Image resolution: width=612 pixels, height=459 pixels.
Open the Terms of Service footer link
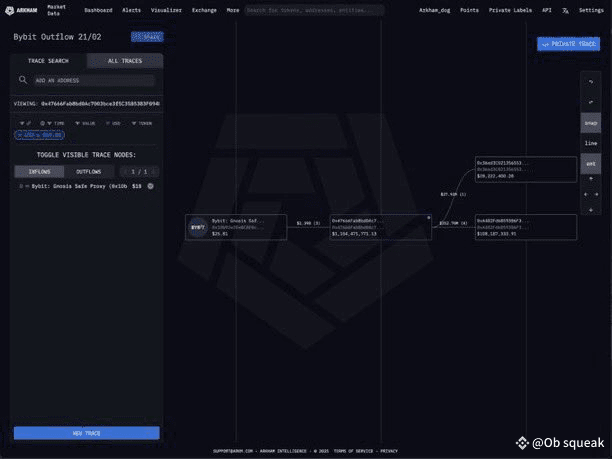353,451
